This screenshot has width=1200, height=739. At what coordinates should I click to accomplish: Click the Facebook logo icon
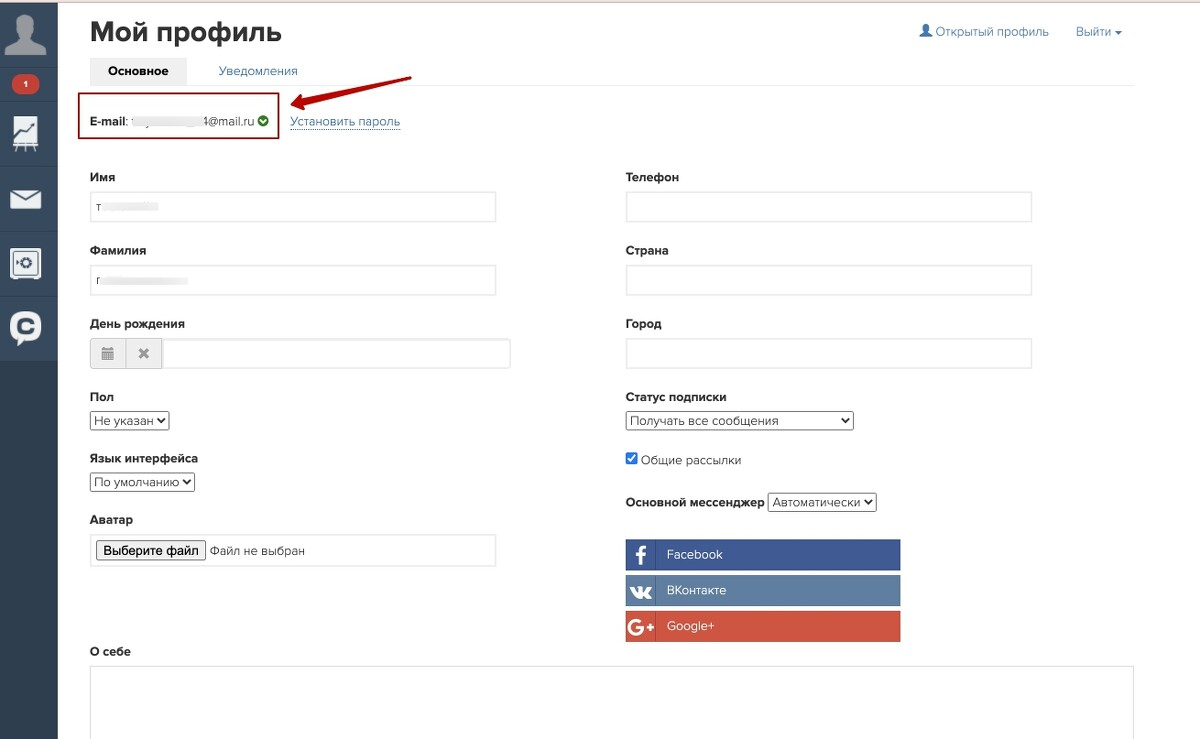point(640,555)
